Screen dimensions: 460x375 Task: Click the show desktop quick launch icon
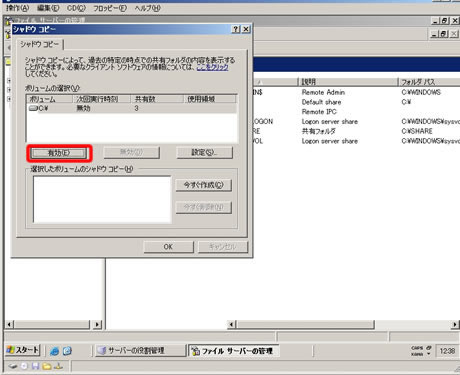point(67,351)
